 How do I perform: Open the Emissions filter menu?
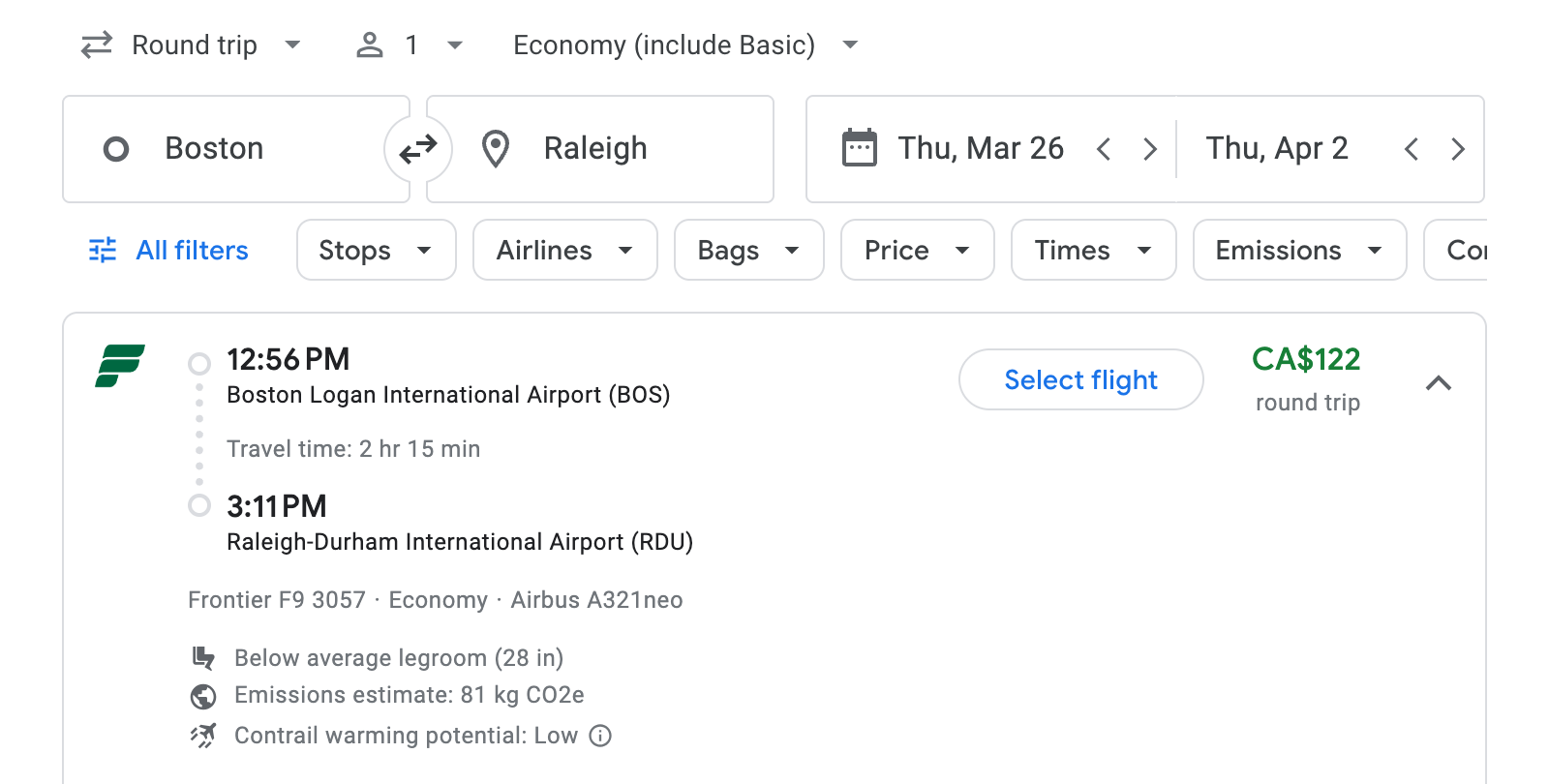(x=1299, y=250)
